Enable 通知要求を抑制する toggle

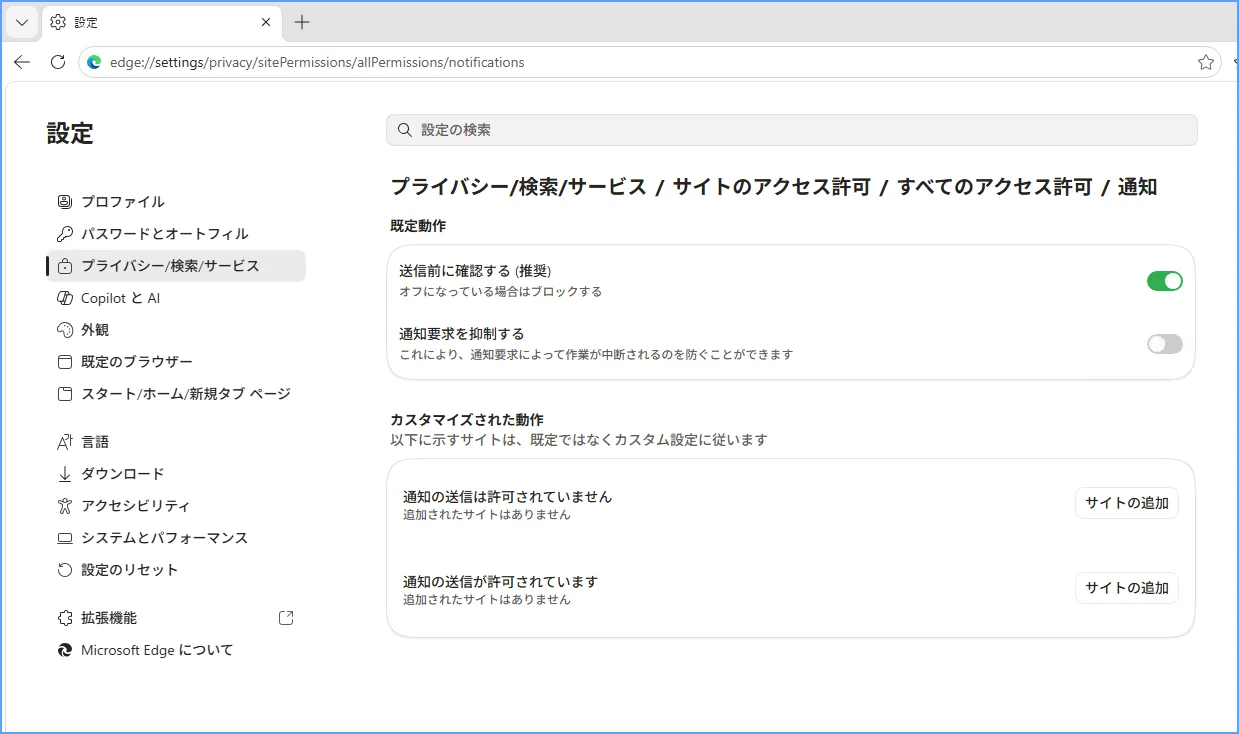(x=1164, y=344)
